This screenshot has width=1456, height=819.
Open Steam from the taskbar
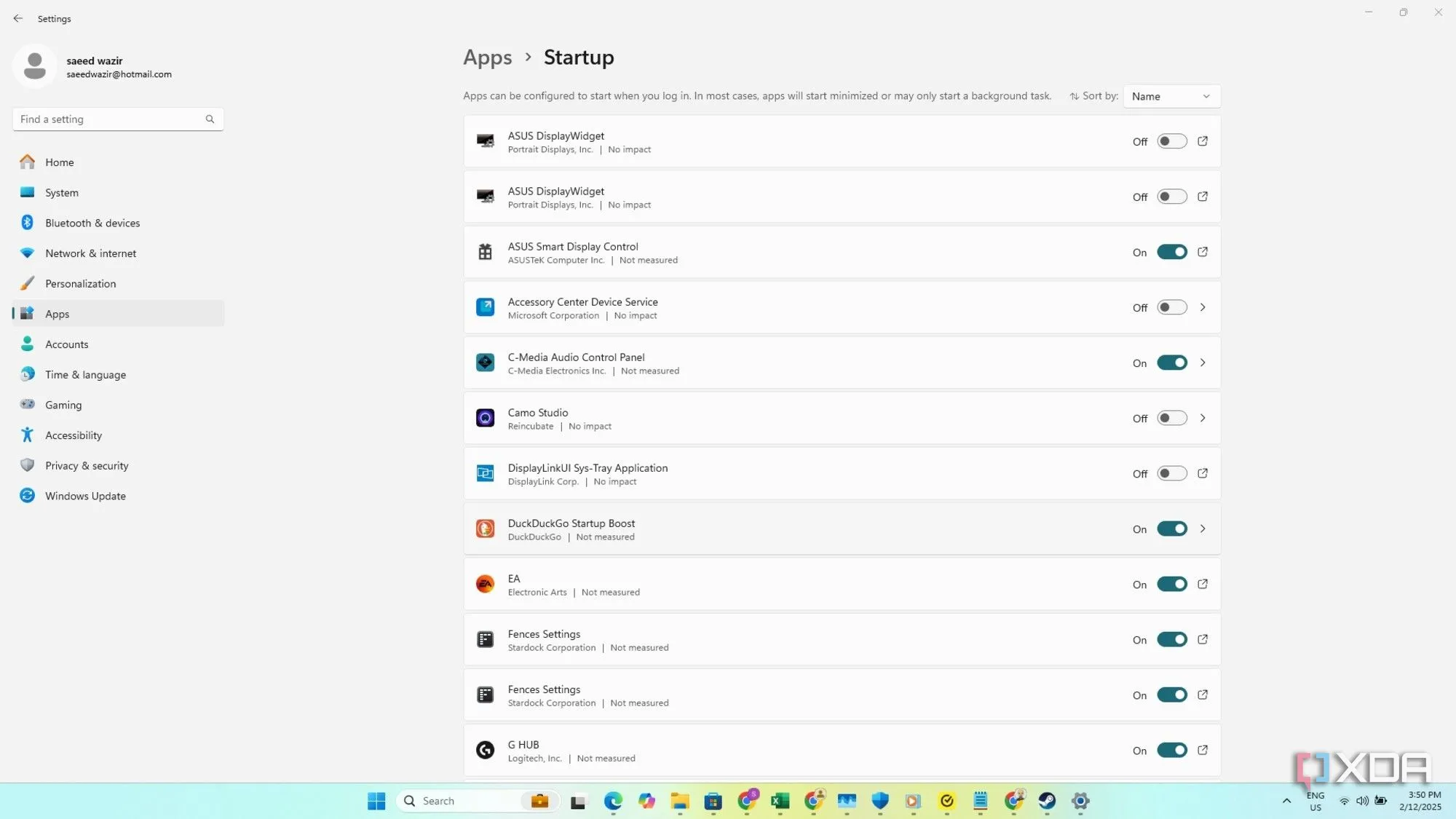coord(1047,801)
